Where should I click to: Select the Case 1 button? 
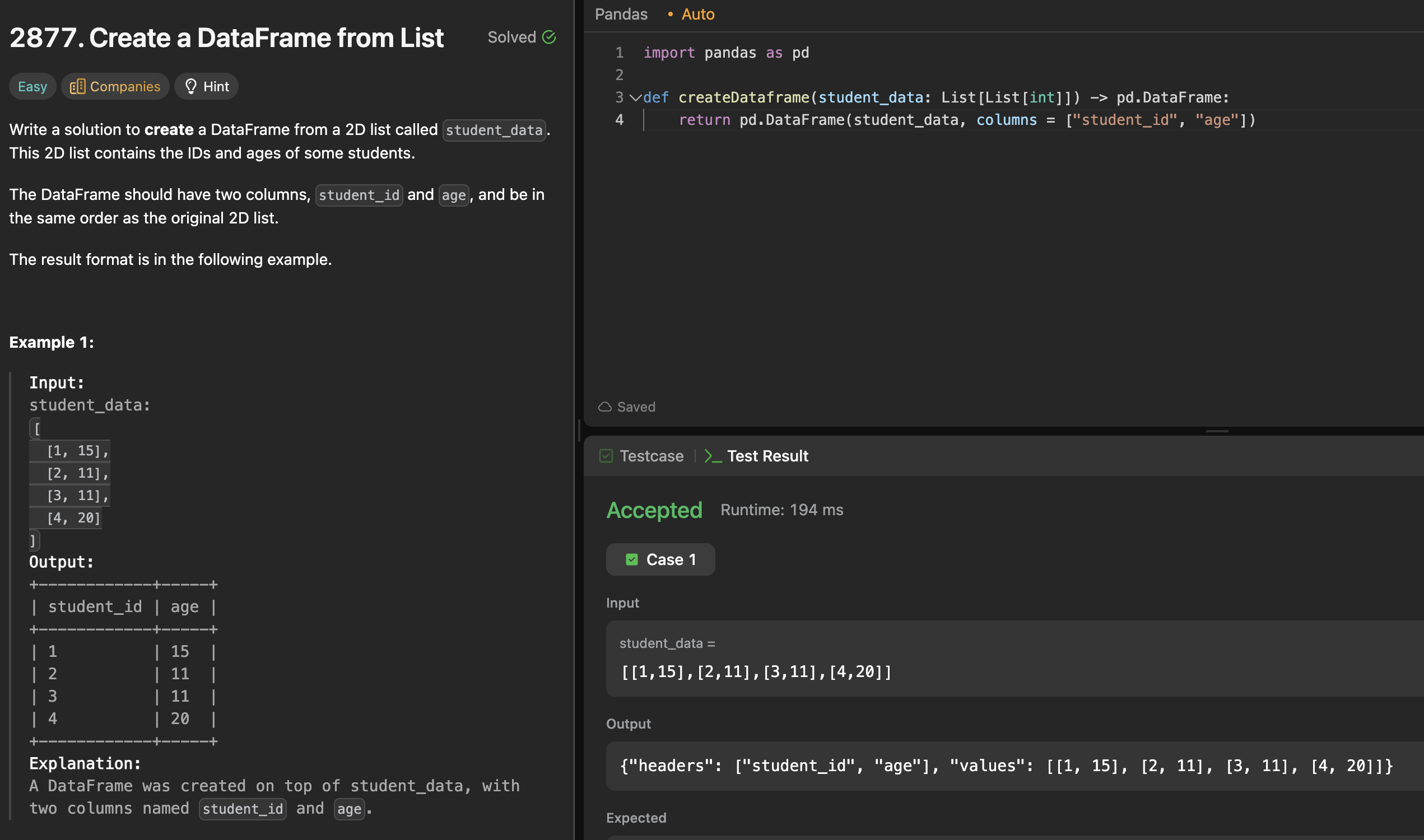(x=660, y=560)
